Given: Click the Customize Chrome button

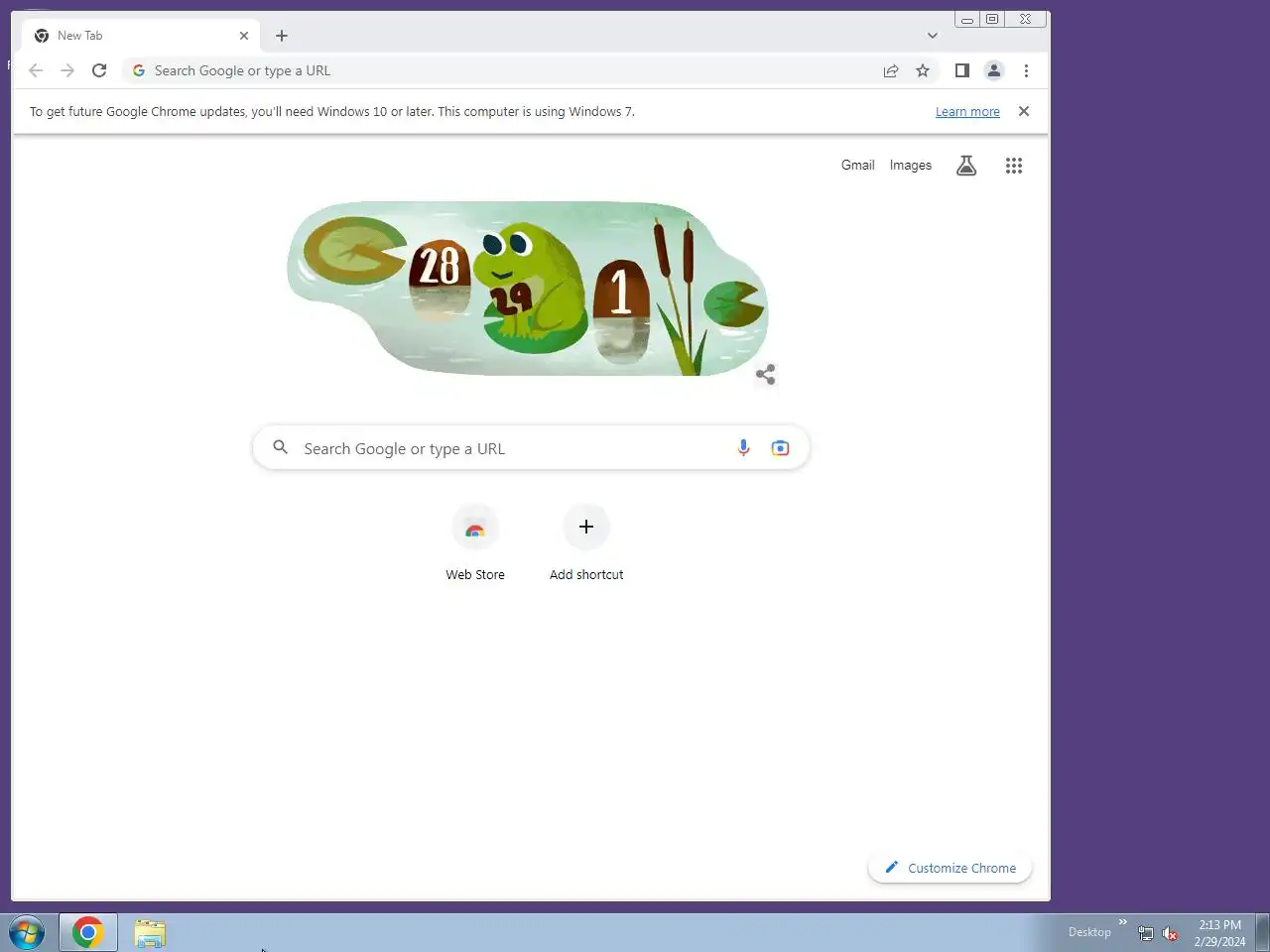Looking at the screenshot, I should pyautogui.click(x=951, y=868).
